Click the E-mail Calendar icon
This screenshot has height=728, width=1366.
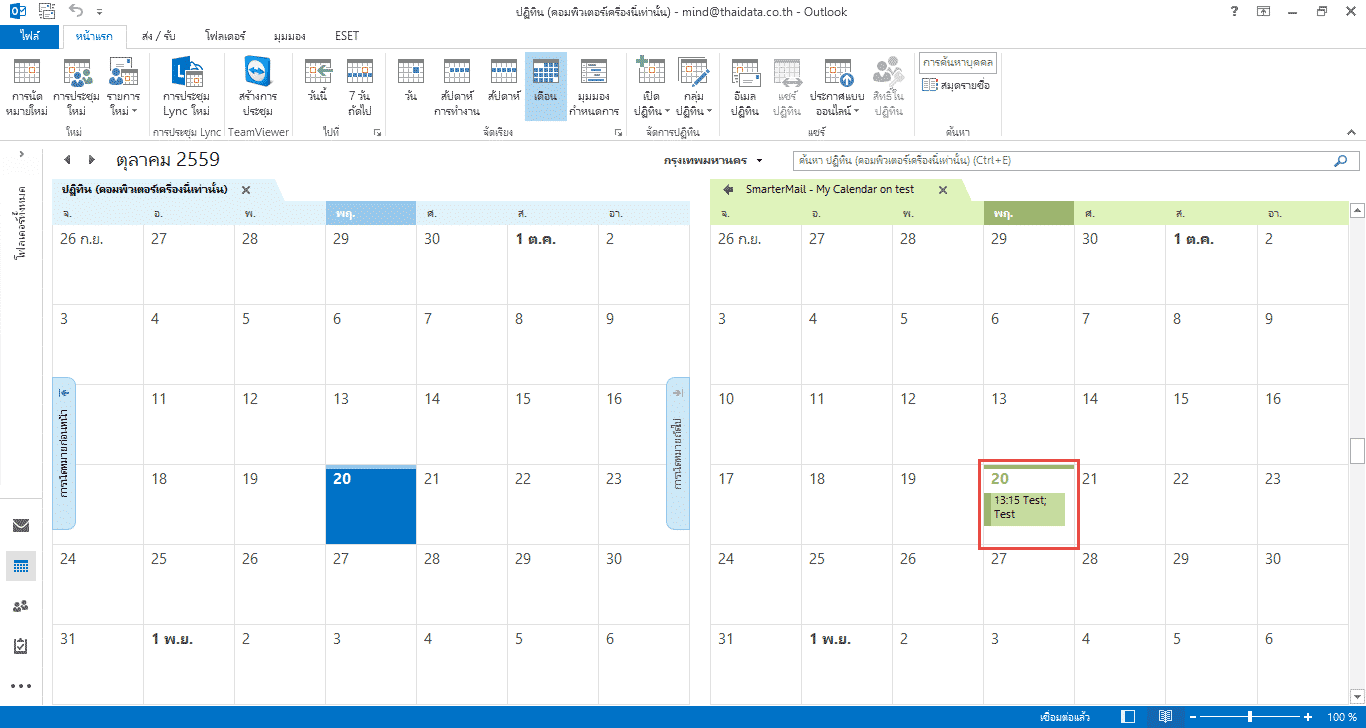point(745,87)
